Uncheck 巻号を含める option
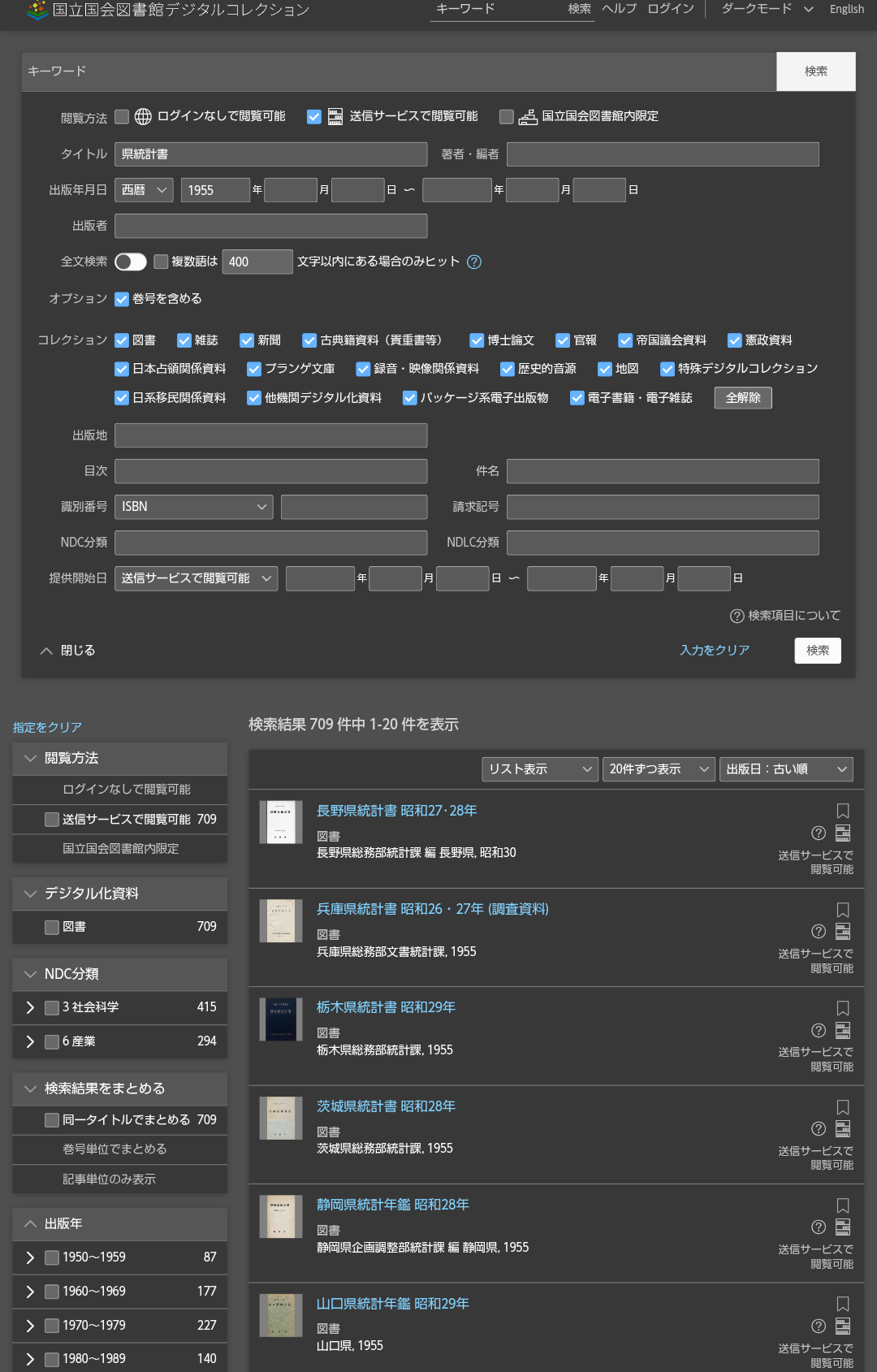 pos(122,299)
